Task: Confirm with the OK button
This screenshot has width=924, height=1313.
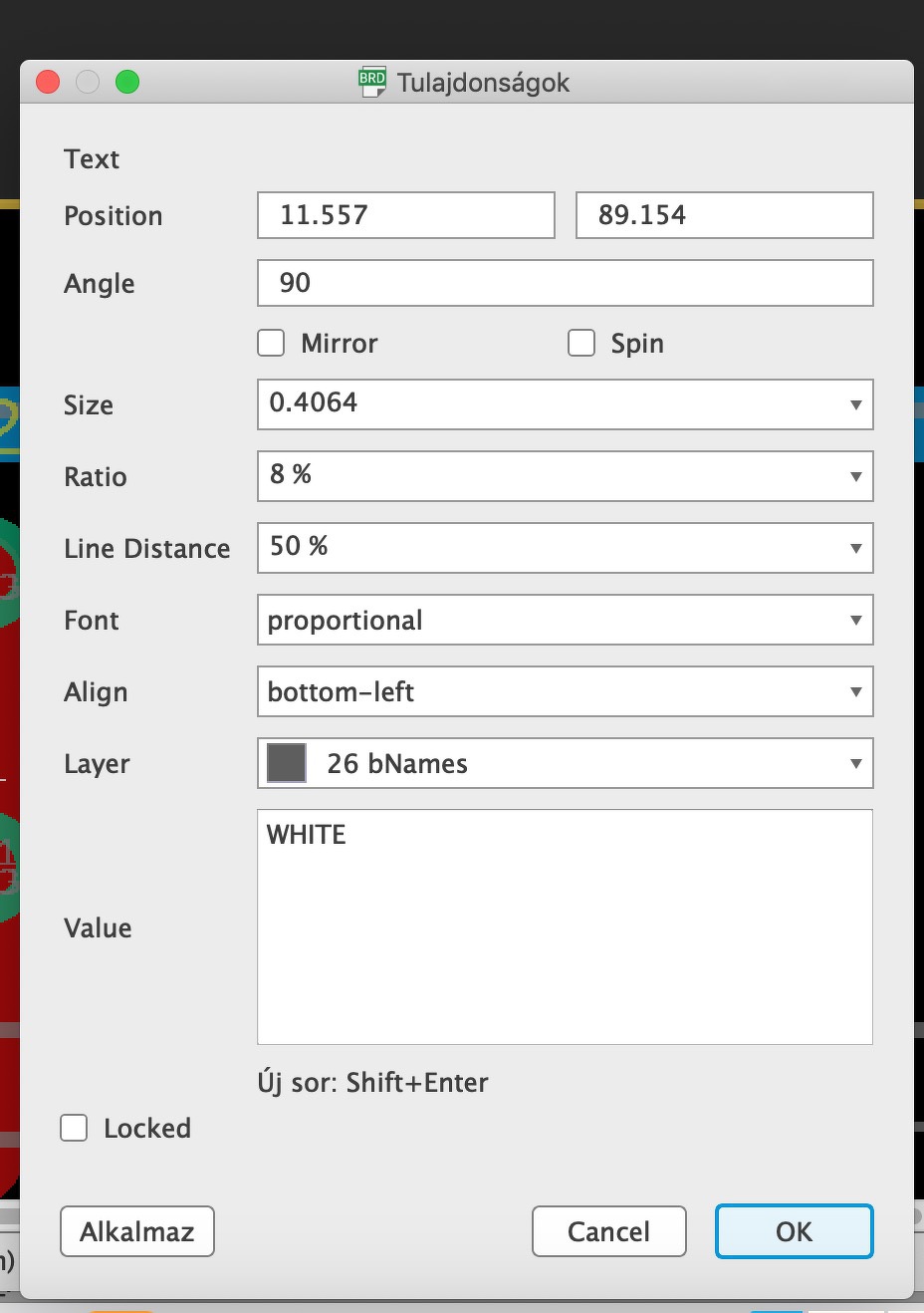Action: coord(794,1231)
